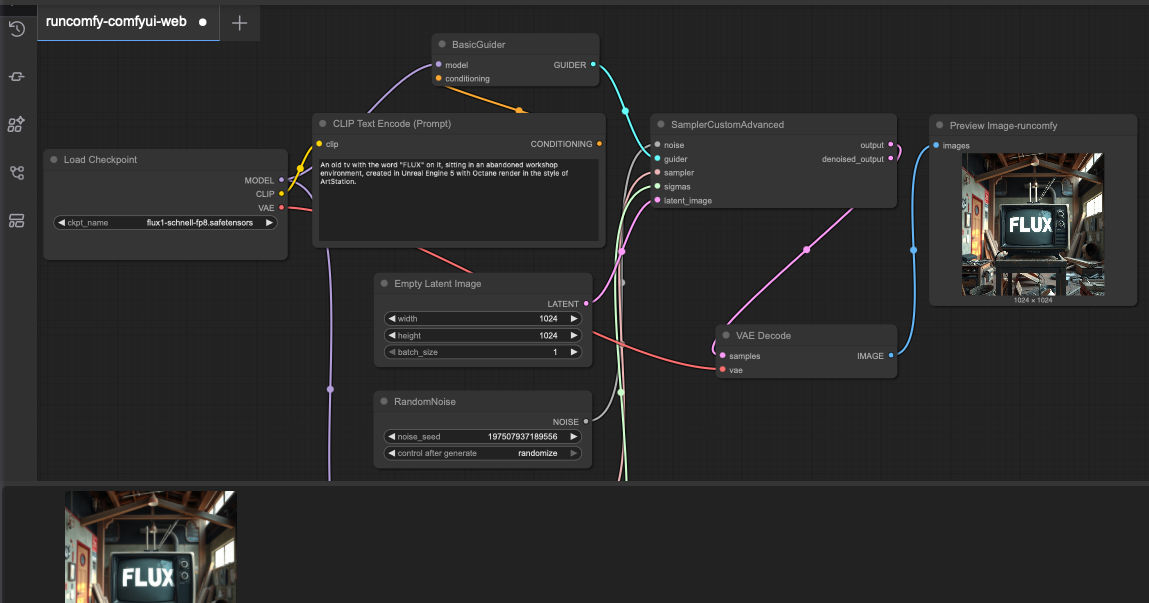Increase batch_size with the right arrow
Viewport: 1149px width, 603px height.
pyautogui.click(x=574, y=352)
